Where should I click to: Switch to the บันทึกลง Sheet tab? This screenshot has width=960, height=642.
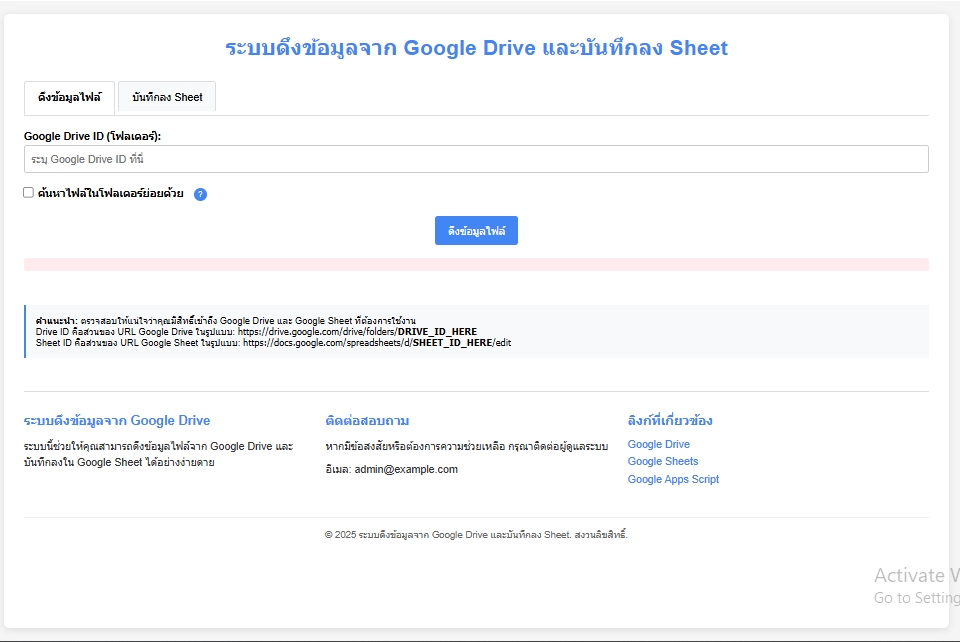pos(167,97)
